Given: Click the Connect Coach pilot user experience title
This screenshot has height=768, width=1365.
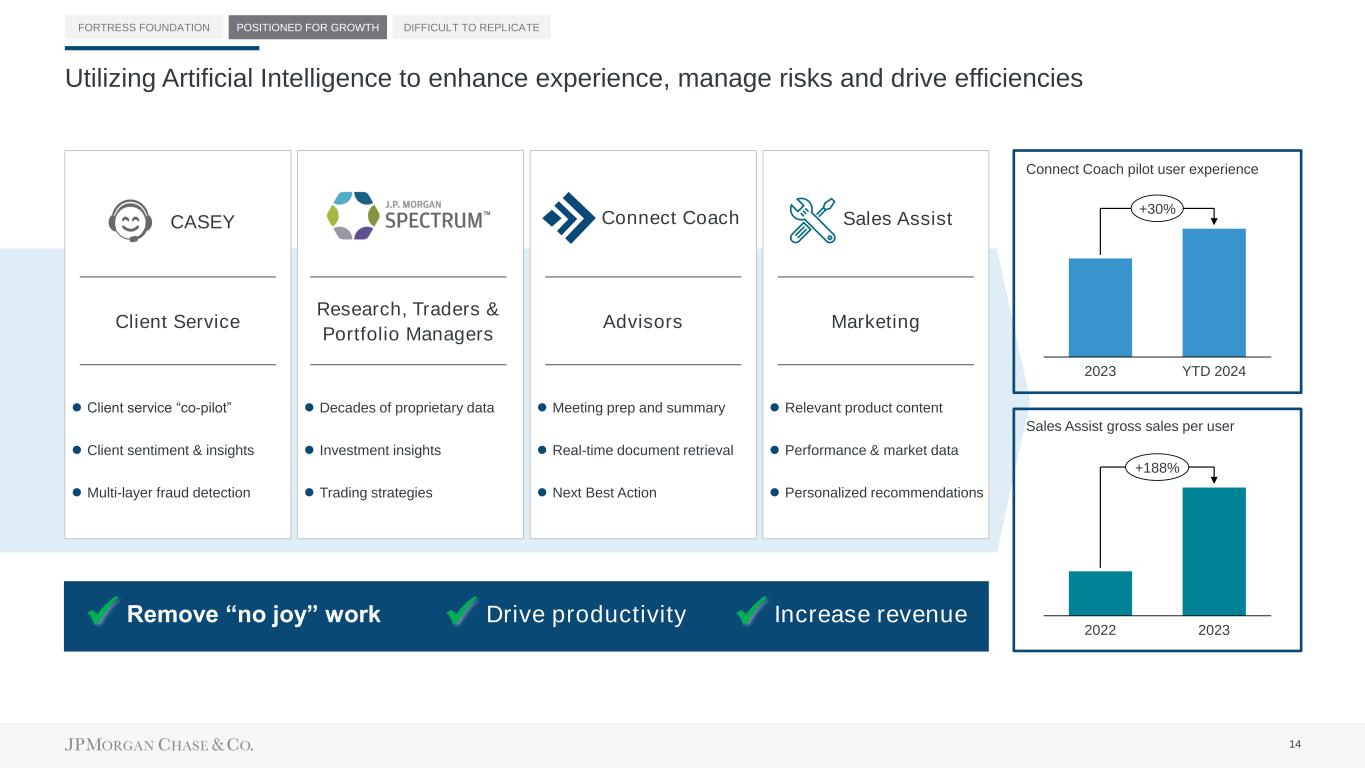Looking at the screenshot, I should pyautogui.click(x=1142, y=169).
